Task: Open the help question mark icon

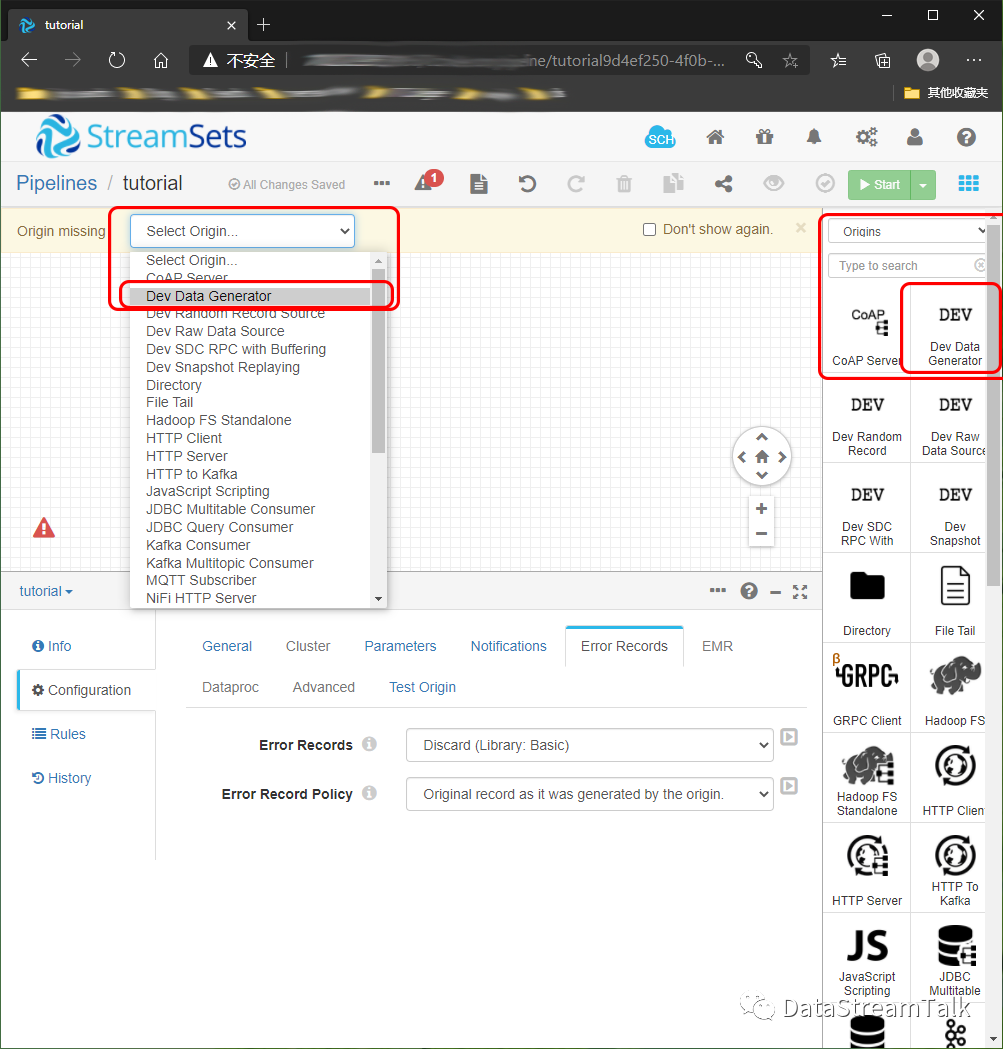Action: [966, 138]
